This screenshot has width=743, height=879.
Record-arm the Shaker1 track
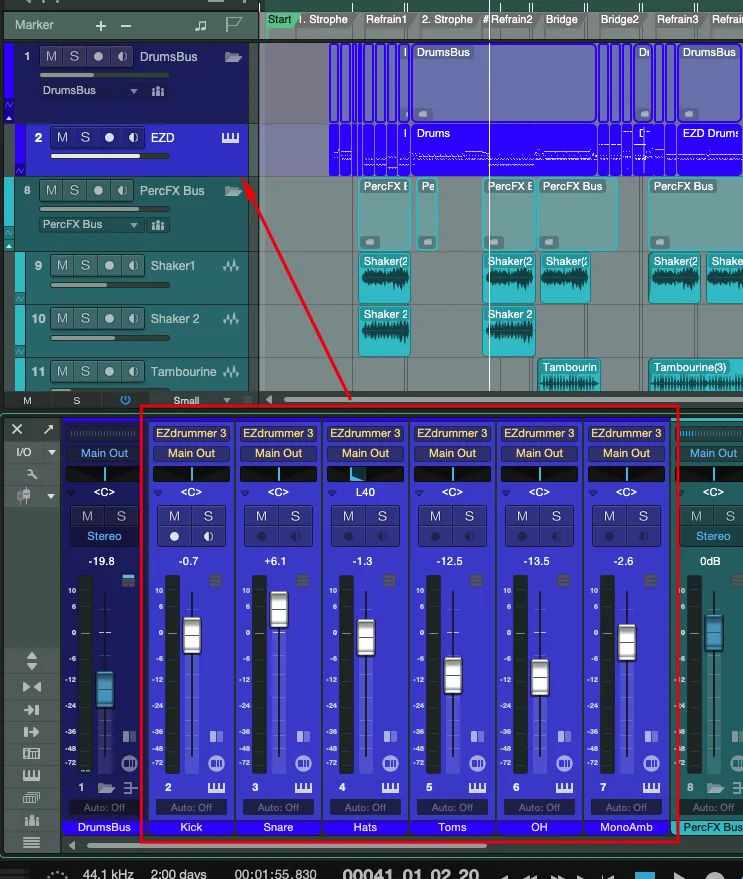pyautogui.click(x=109, y=266)
